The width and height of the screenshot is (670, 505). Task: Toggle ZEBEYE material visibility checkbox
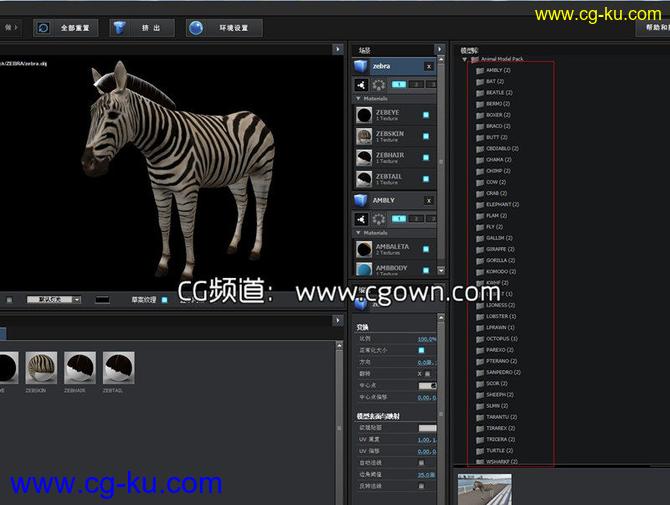tap(426, 115)
